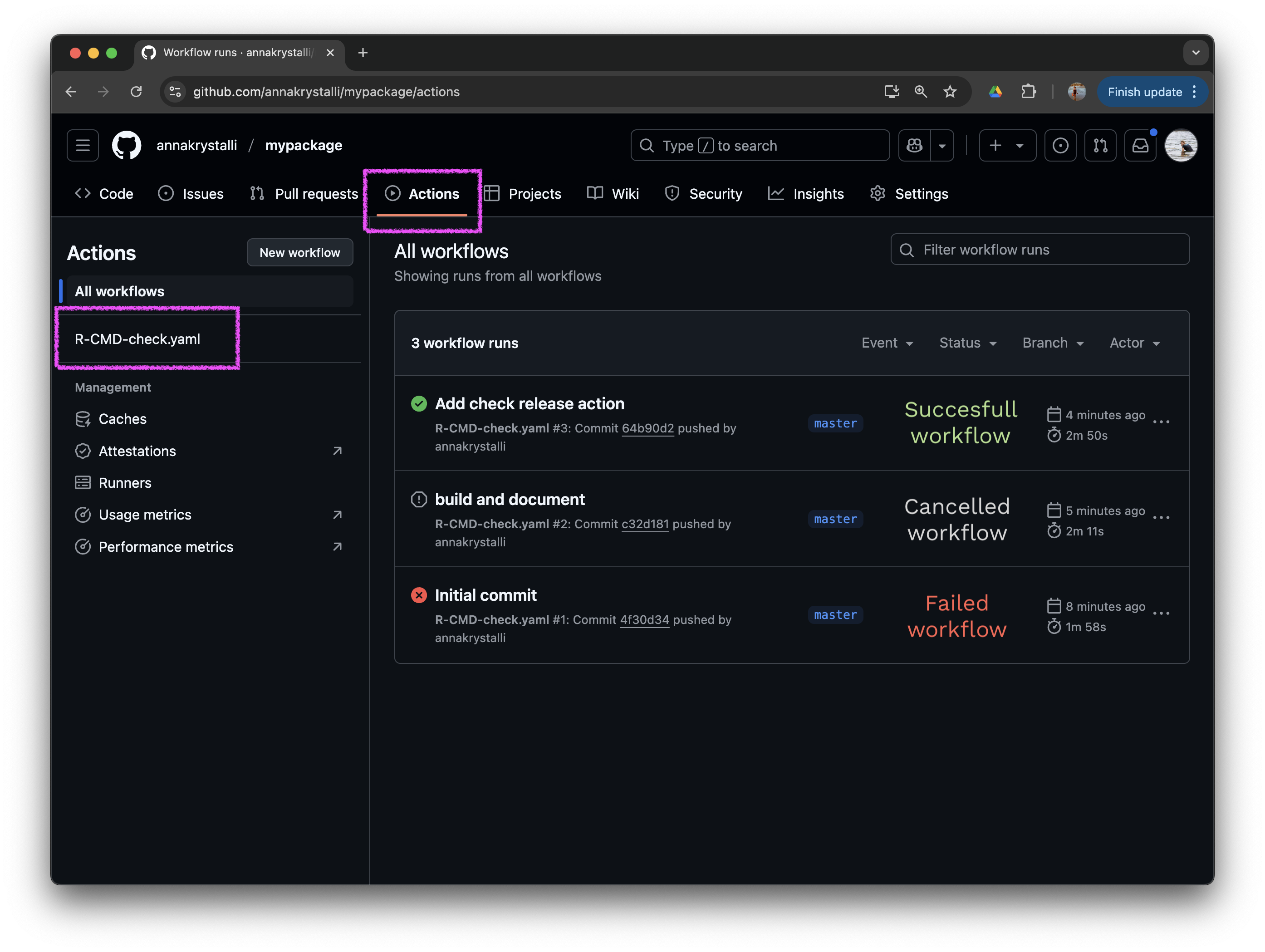Open options menu for run '5 minutes ago'
Viewport: 1265px width, 952px height.
tap(1162, 518)
